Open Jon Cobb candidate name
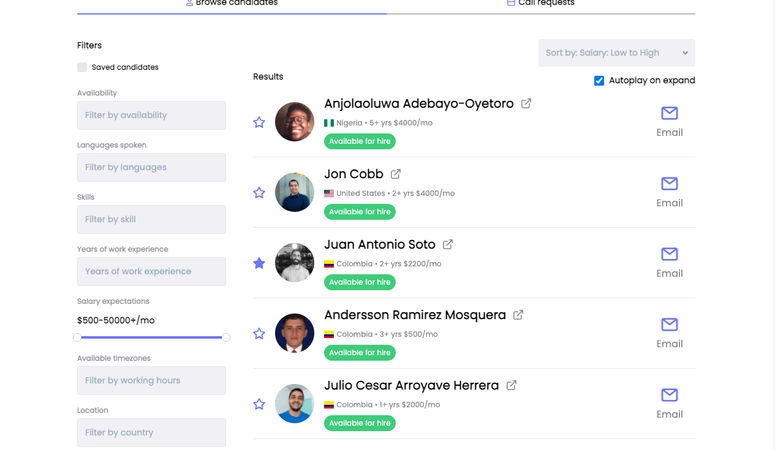The image size is (775, 450). click(x=353, y=174)
